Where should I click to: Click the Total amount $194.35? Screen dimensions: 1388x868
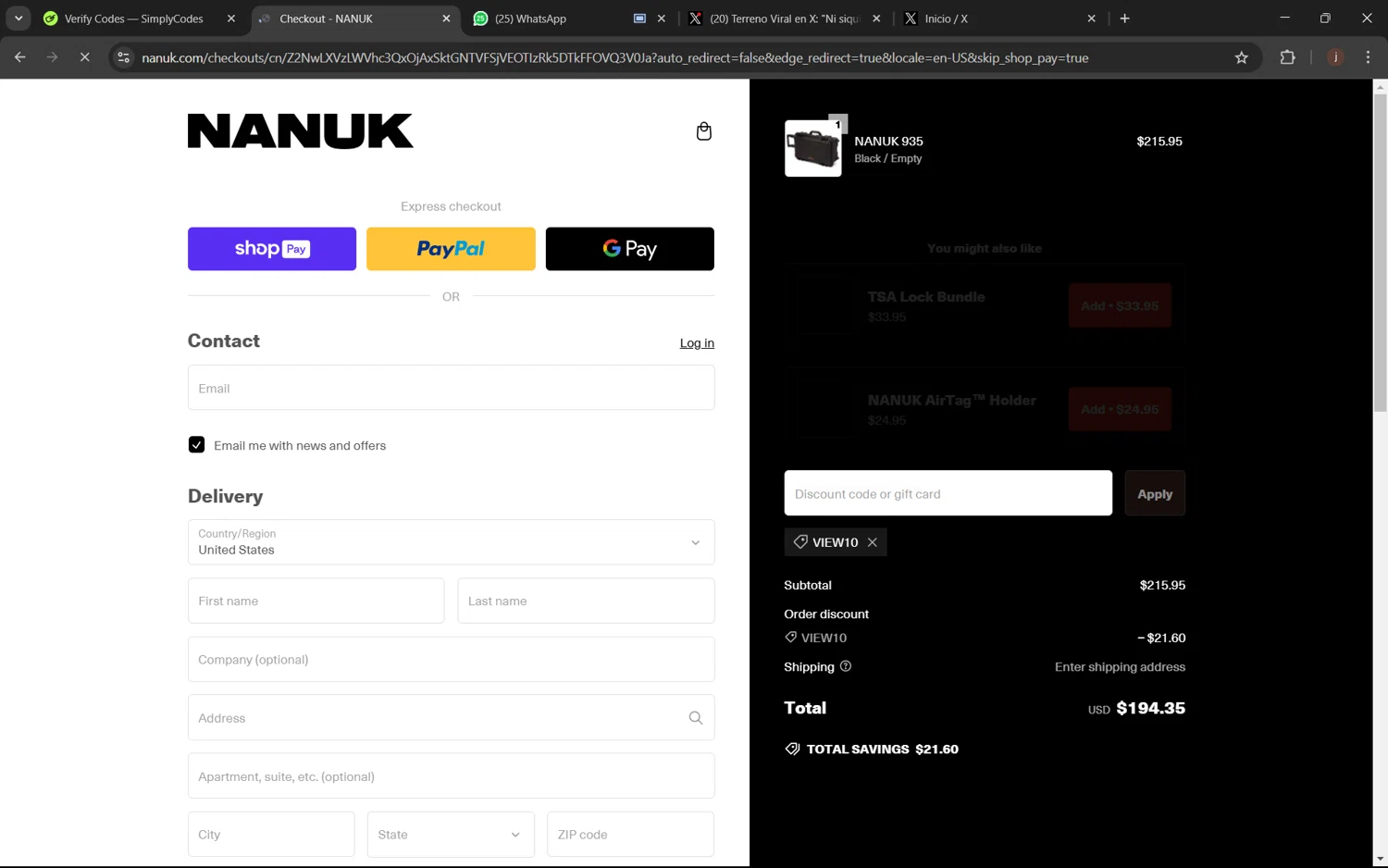point(1150,708)
